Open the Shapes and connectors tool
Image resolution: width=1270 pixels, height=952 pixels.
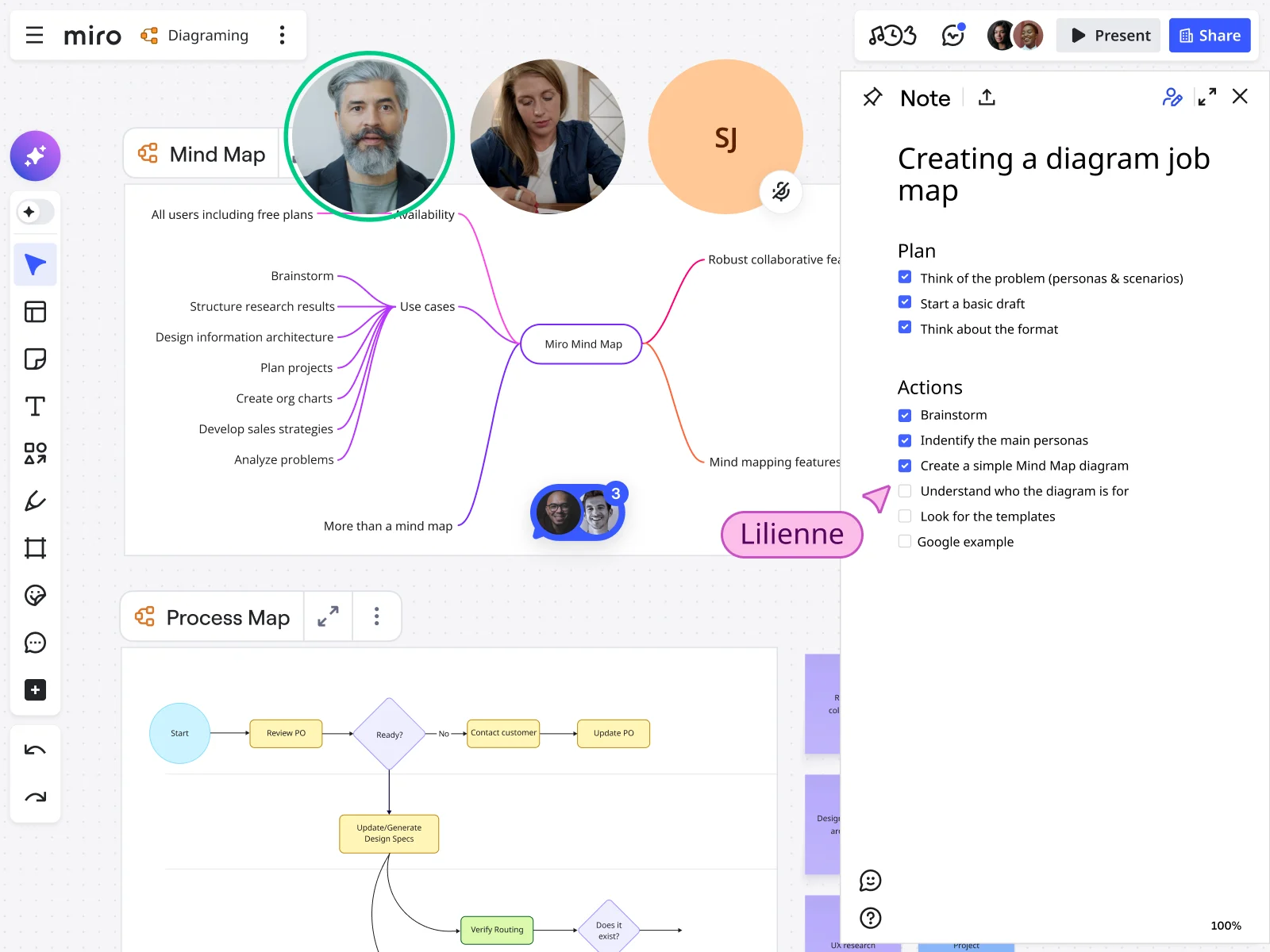point(35,454)
